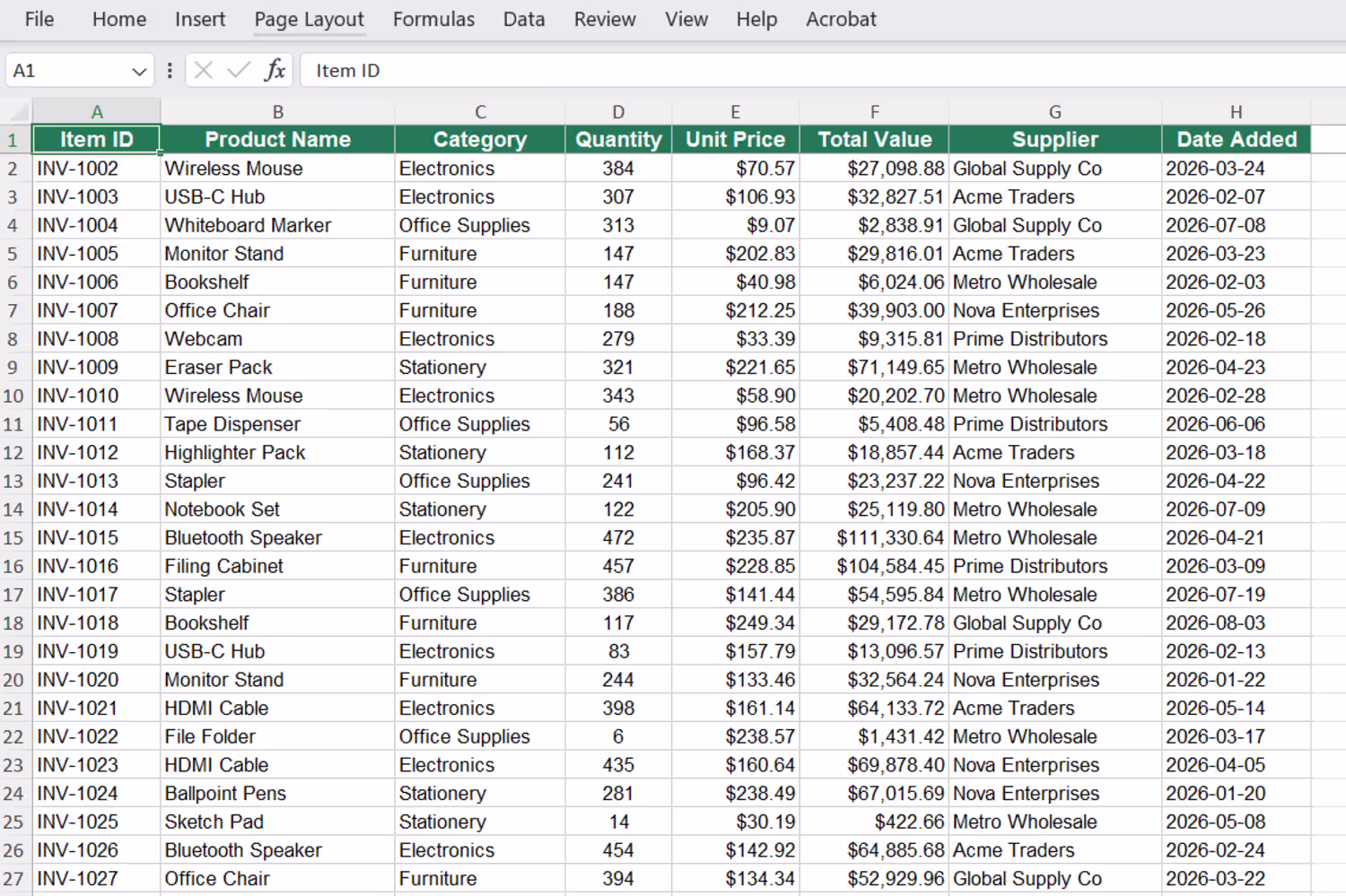Click total value $111,330.64
Screen dimensions: 1346x896
pyautogui.click(x=874, y=538)
